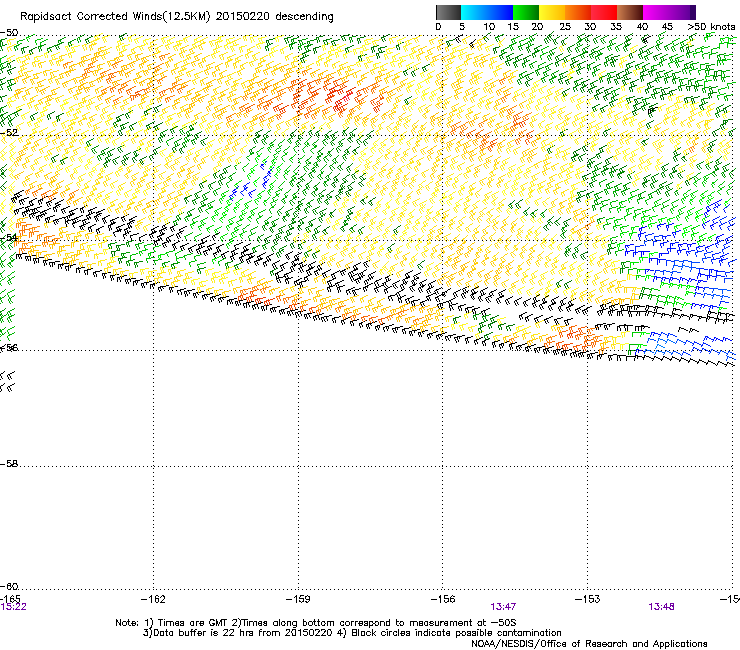Click the blue 10-15 knots legend color
The width and height of the screenshot is (740, 650).
click(500, 12)
